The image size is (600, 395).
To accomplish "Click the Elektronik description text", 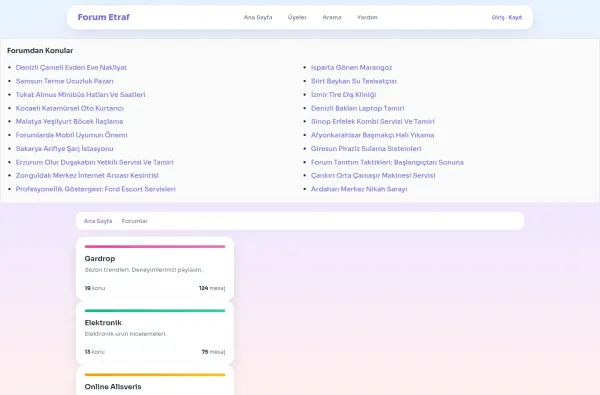I will pos(126,334).
